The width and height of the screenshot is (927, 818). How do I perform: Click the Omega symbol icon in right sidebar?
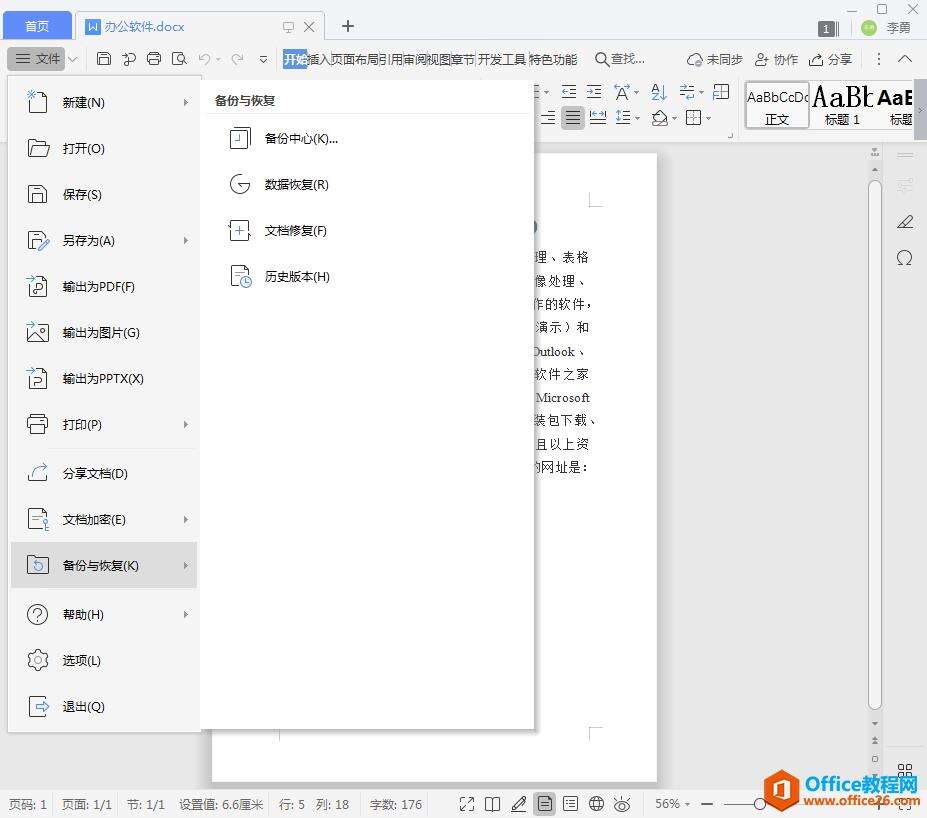coord(904,258)
